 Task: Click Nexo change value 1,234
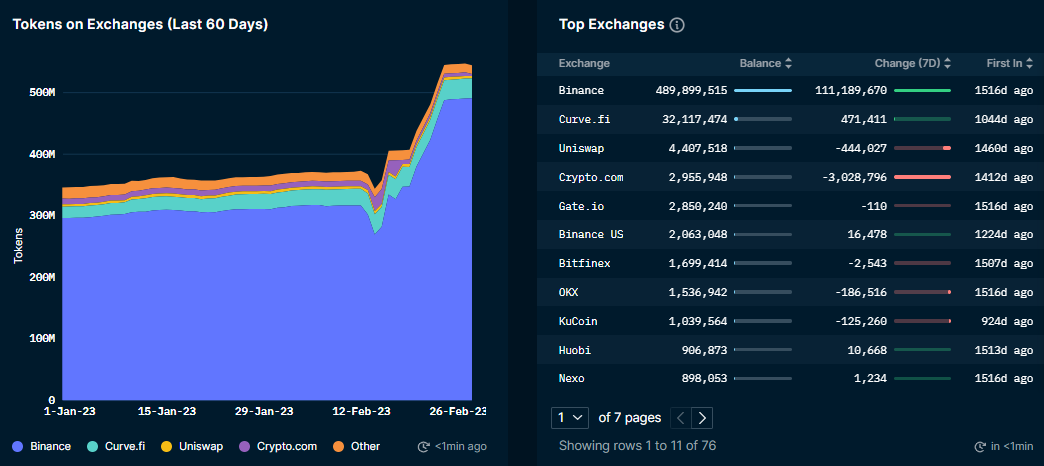pos(870,379)
